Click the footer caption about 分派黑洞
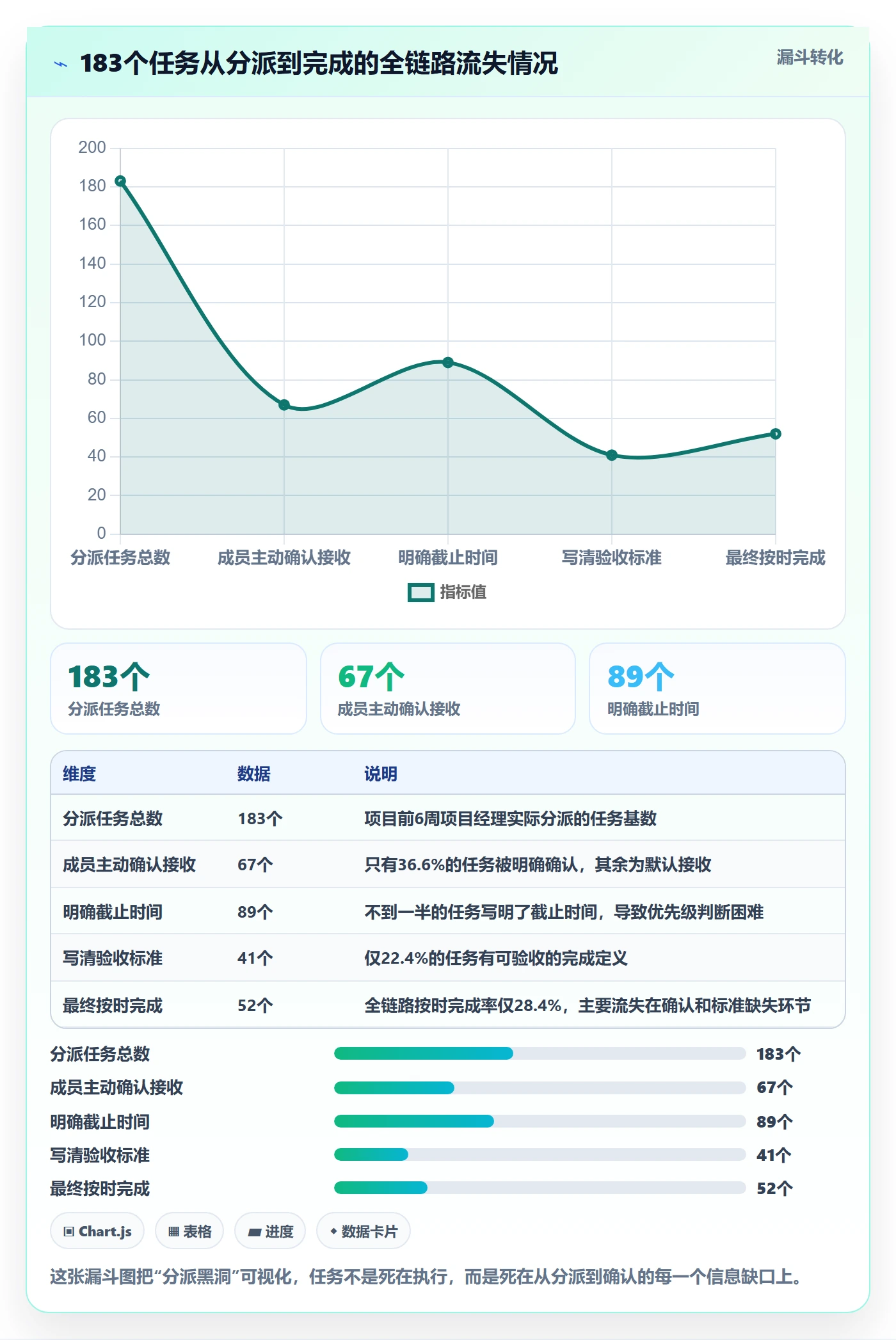Screen dimensions: 896x1340 [x=426, y=1277]
